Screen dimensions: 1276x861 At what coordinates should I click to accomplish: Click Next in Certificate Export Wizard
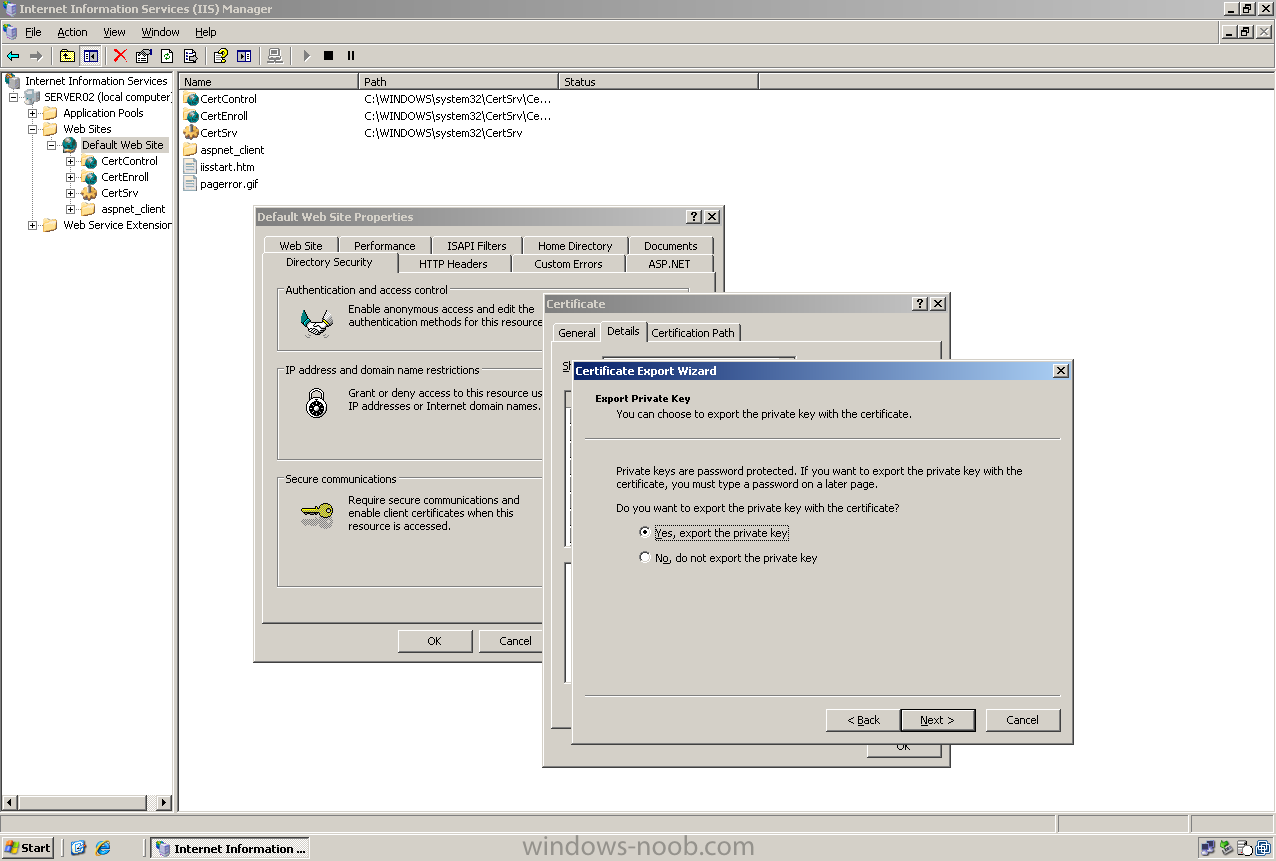tap(938, 720)
